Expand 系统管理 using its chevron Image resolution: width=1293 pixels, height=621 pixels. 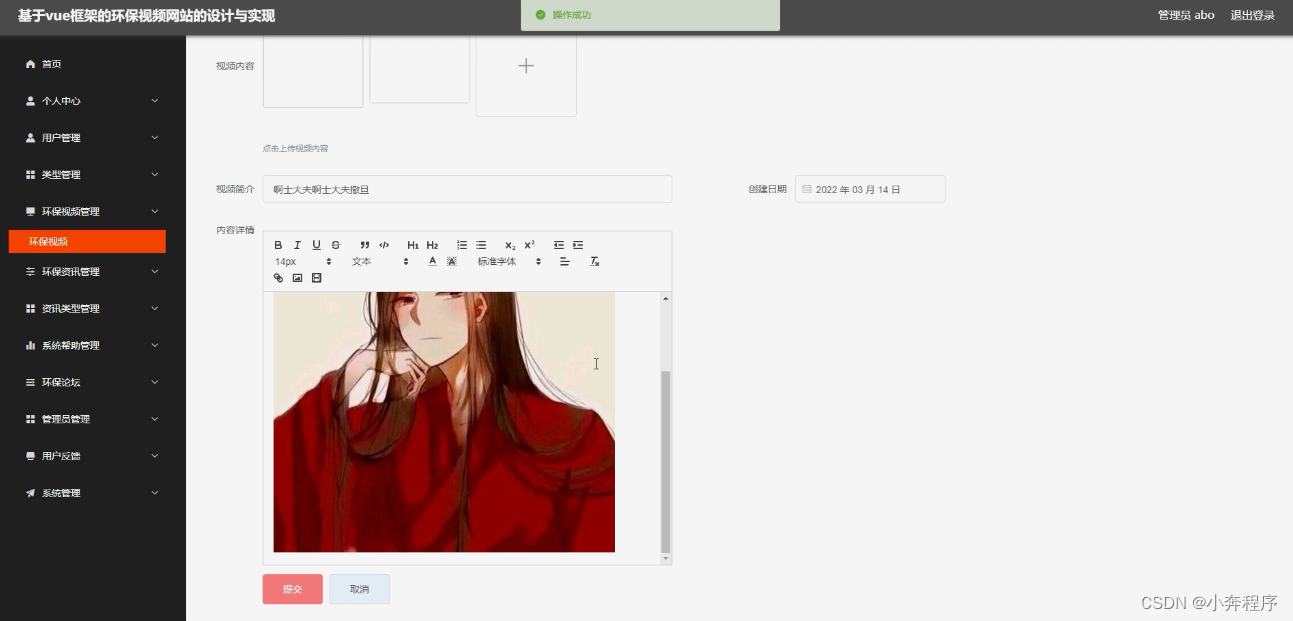pyautogui.click(x=155, y=493)
